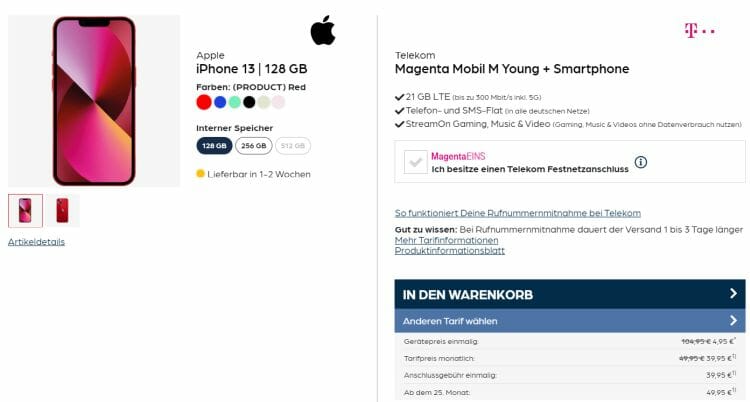Open Mehr Tarifinformationen link
This screenshot has height=402, width=750.
coord(446,240)
